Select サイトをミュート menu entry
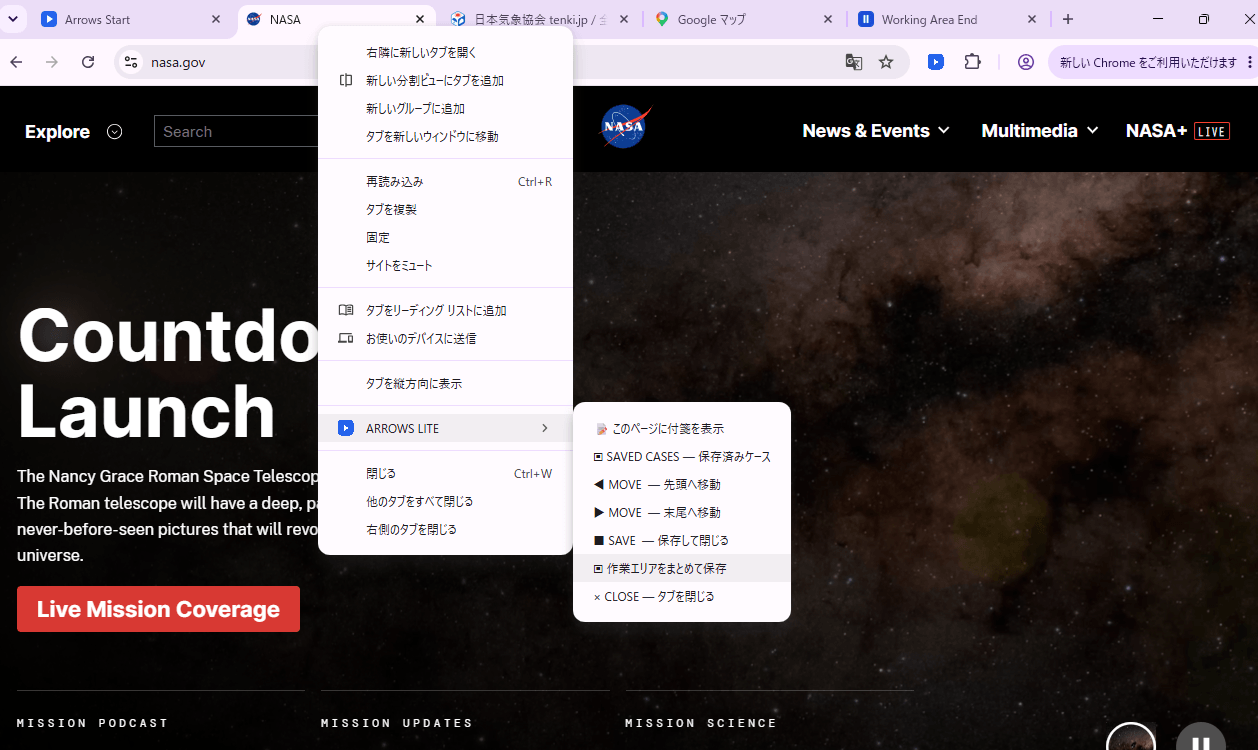This screenshot has height=750, width=1258. tap(445, 265)
